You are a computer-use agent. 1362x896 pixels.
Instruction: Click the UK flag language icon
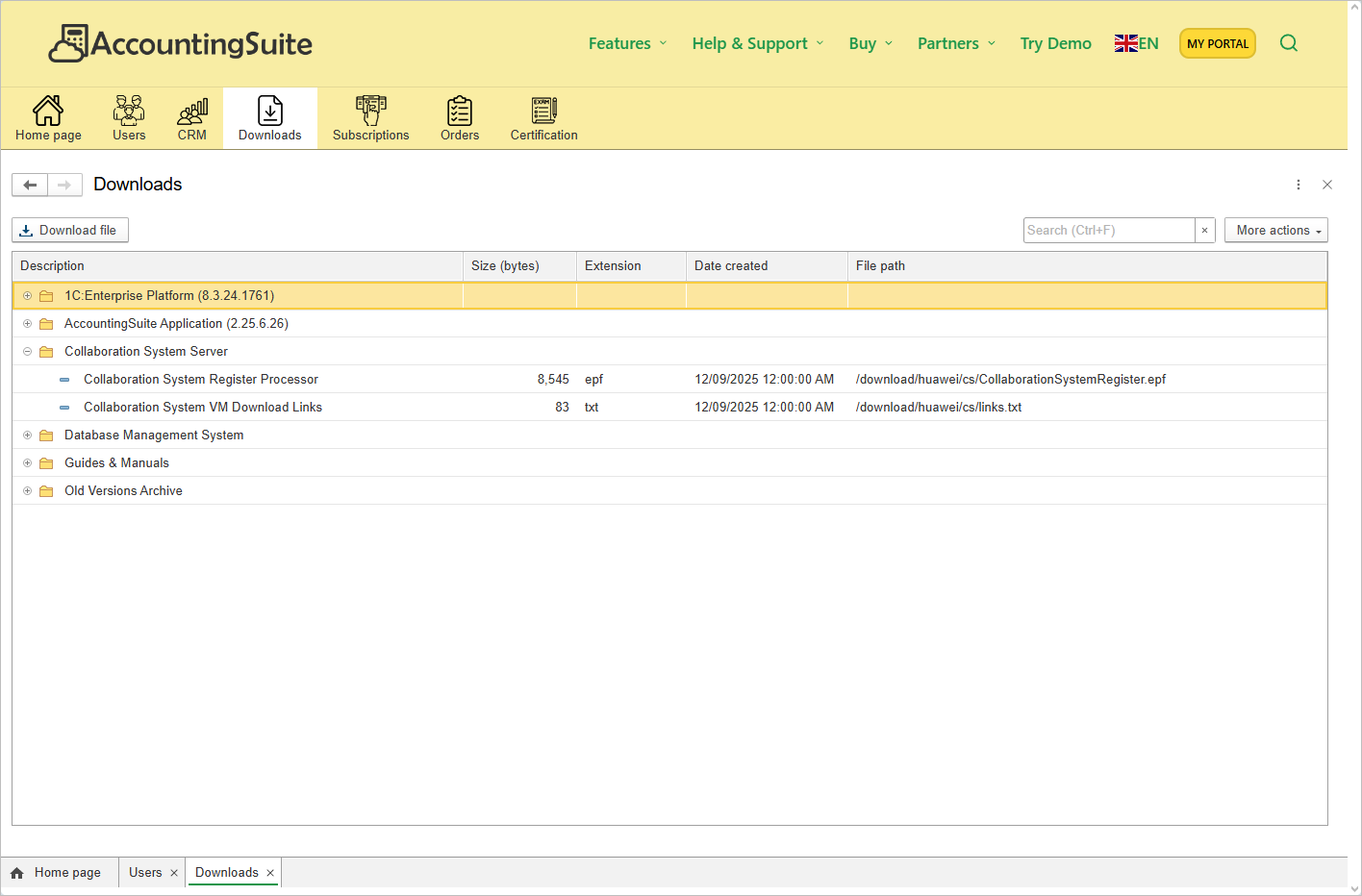point(1126,43)
